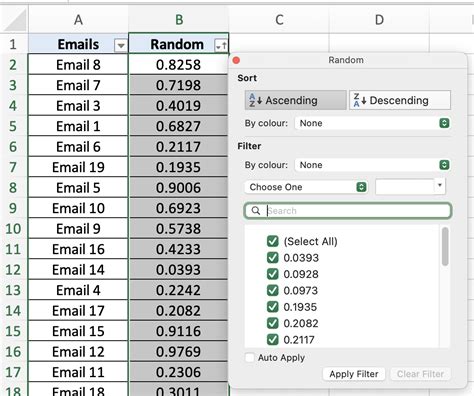Image resolution: width=474 pixels, height=396 pixels.
Task: Uncheck the 0.0928 filter checkbox
Action: click(x=273, y=274)
